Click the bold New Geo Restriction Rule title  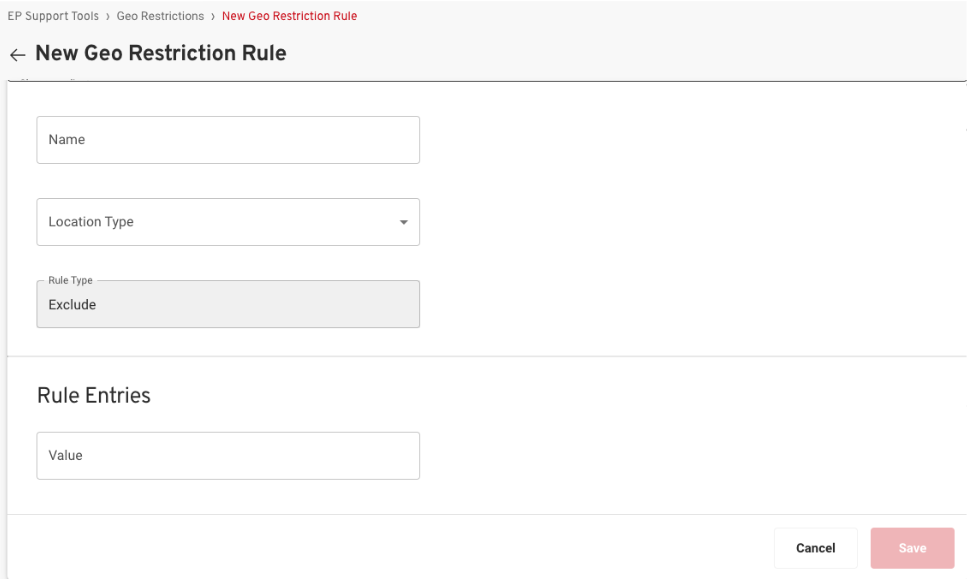161,54
